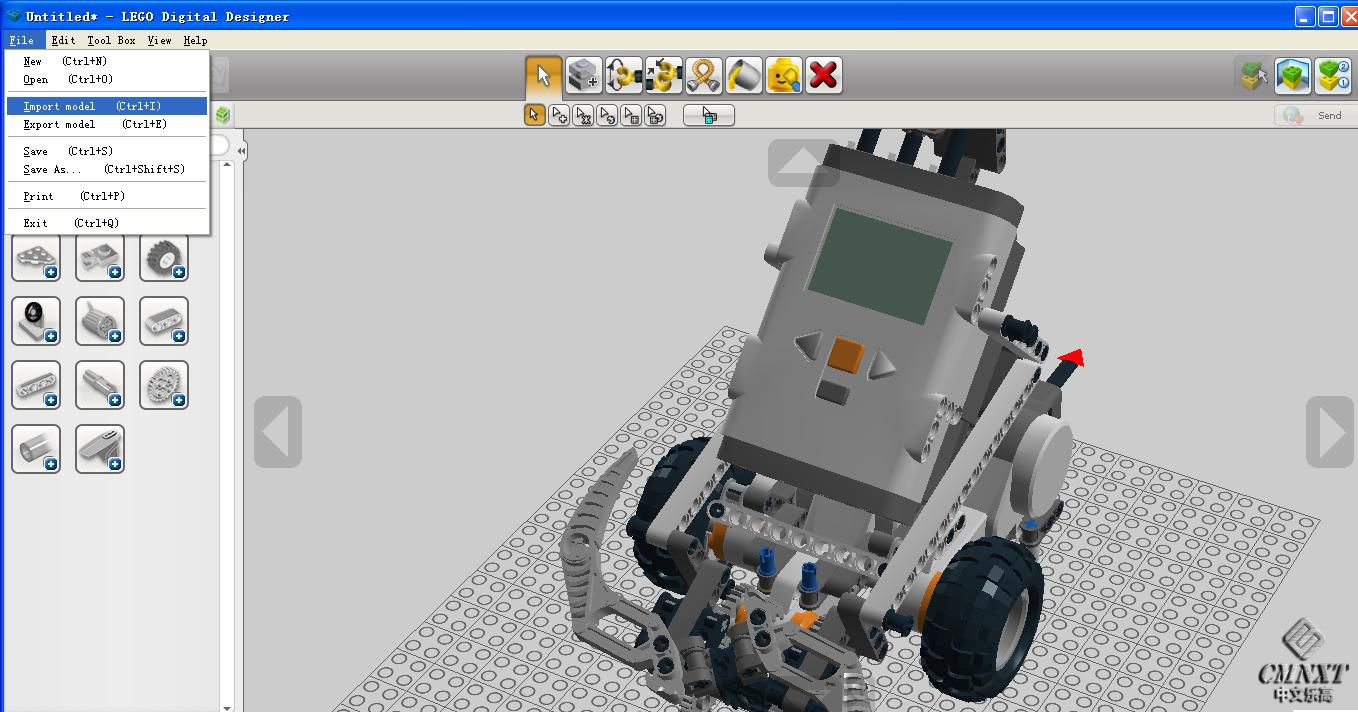1358x712 pixels.
Task: Enable multi-select mode in the selection sub-toolbar
Action: click(559, 115)
